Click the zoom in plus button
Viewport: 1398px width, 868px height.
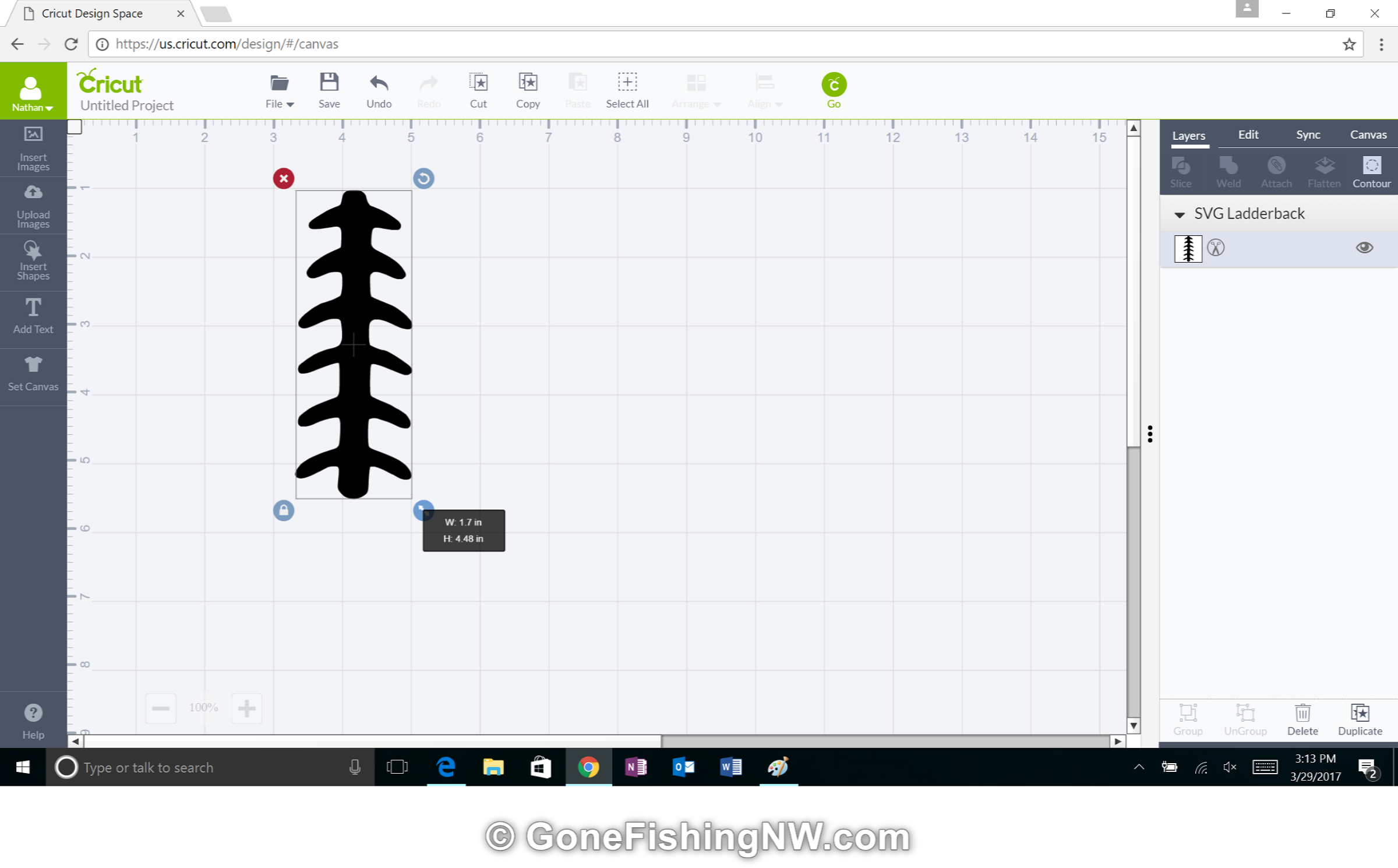pos(246,708)
